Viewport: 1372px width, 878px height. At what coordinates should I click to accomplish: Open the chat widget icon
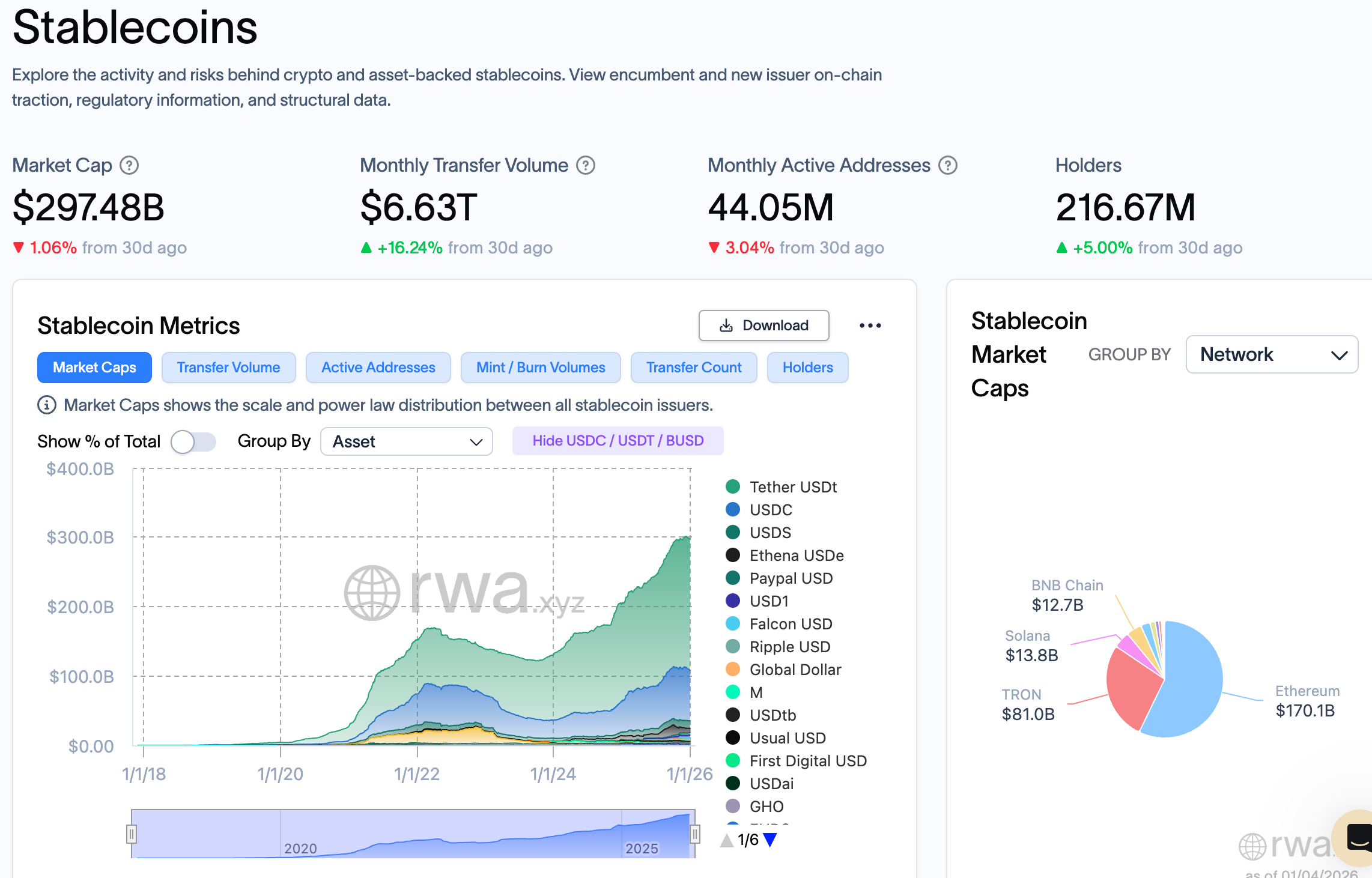click(1359, 837)
